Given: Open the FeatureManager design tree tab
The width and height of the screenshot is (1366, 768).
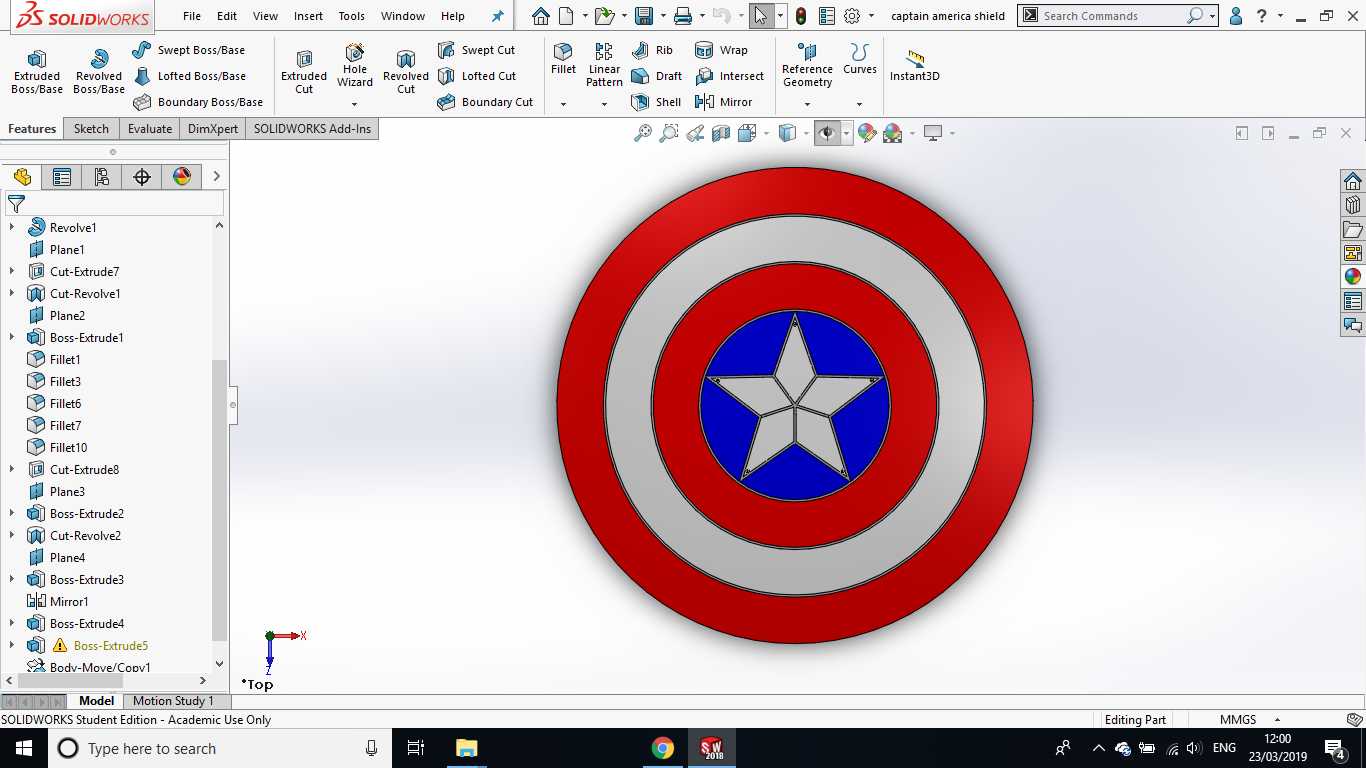Looking at the screenshot, I should 22,177.
